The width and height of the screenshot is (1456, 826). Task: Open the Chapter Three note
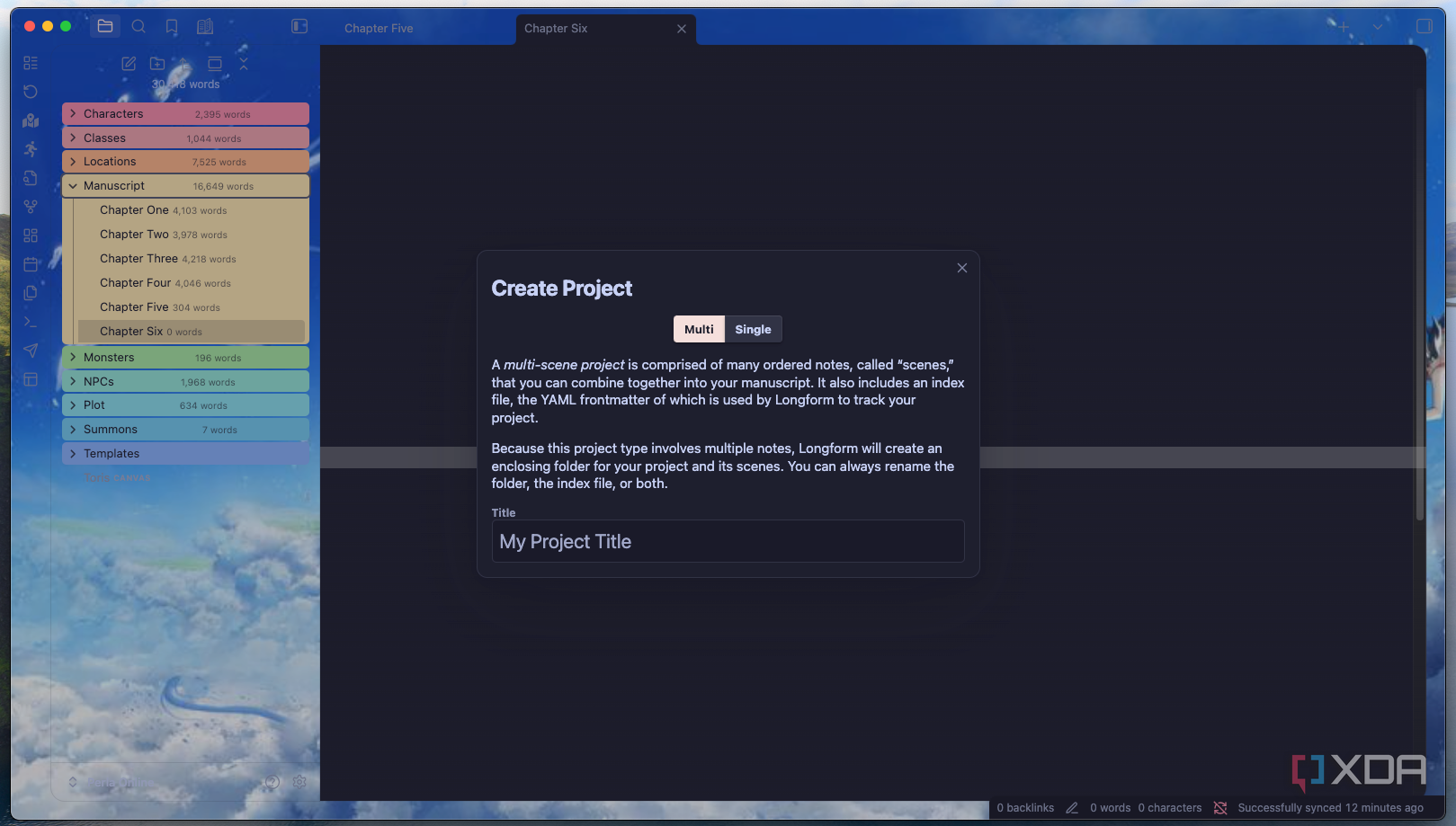pyautogui.click(x=191, y=259)
